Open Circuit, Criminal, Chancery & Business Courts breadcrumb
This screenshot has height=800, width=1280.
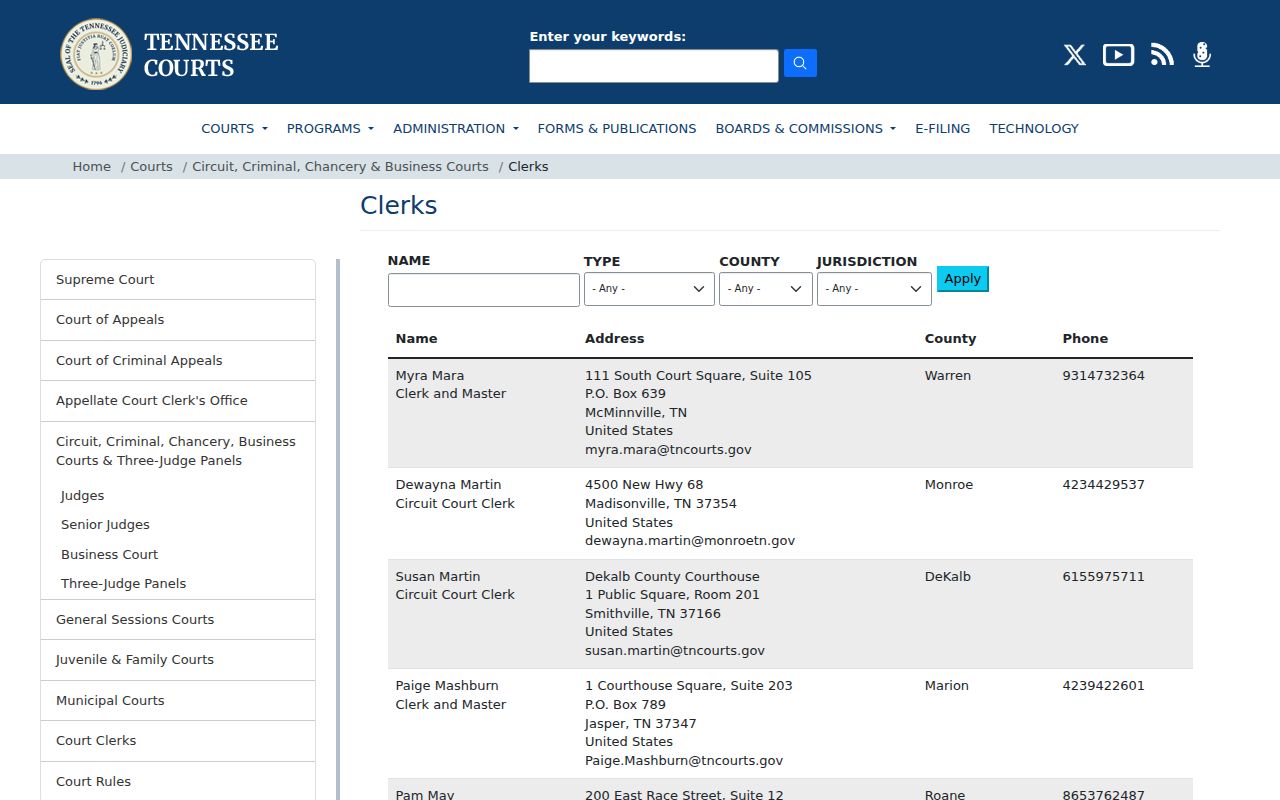coord(340,167)
